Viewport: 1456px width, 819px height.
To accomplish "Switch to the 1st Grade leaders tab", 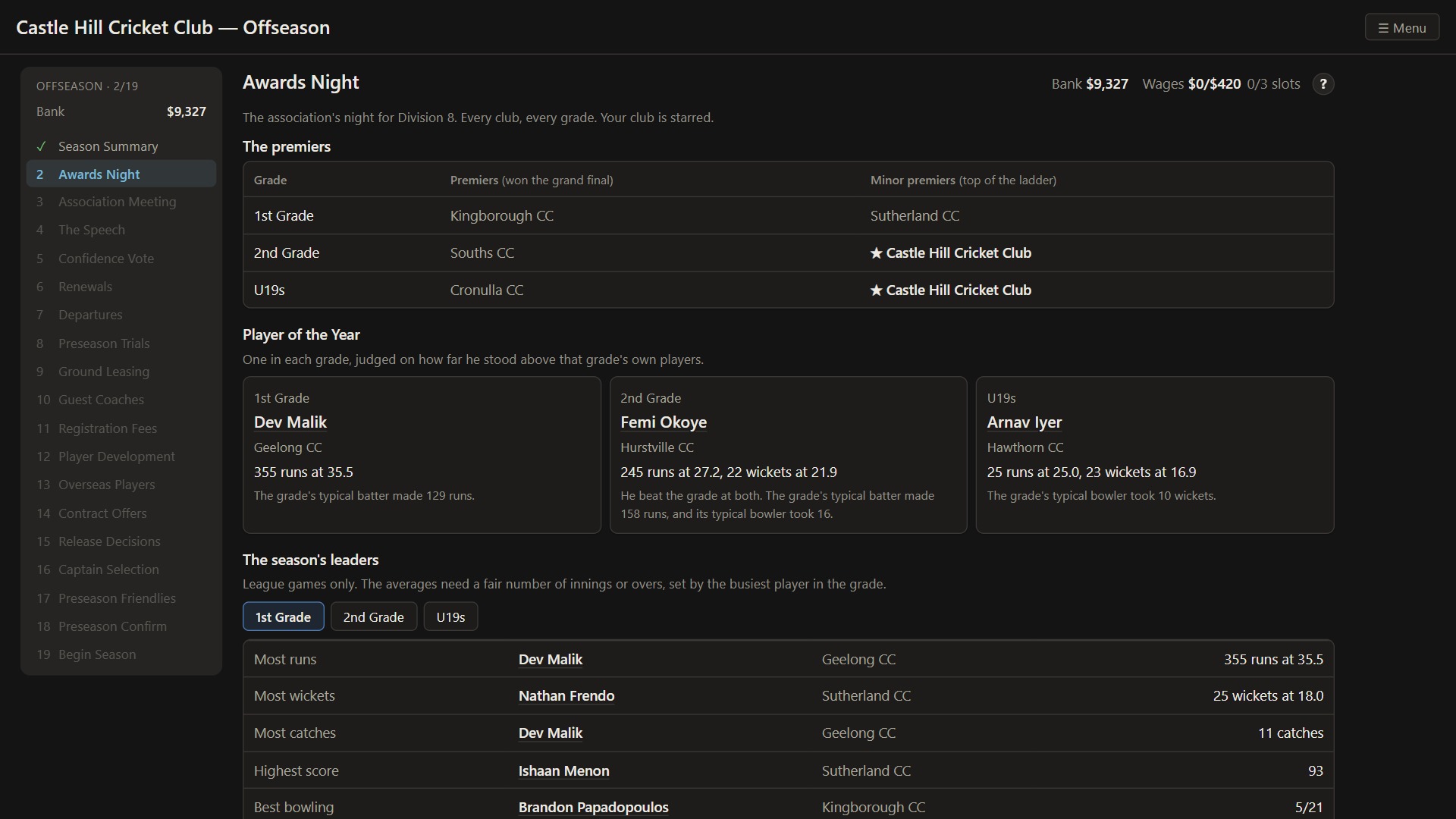I will (x=283, y=617).
